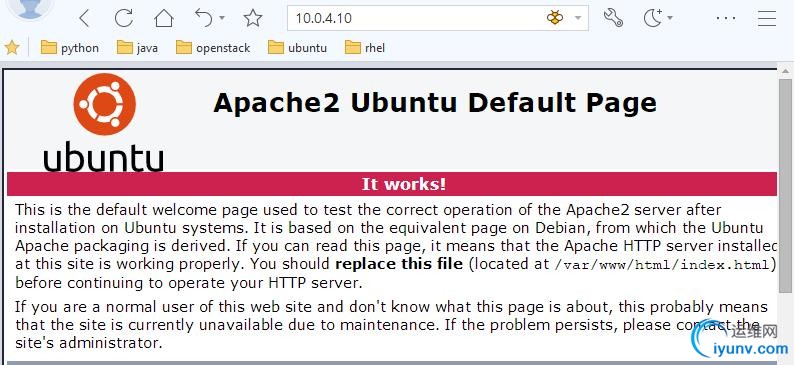Expand dropdown arrow beside undo icon
Screen dimensions: 794x365
point(222,18)
